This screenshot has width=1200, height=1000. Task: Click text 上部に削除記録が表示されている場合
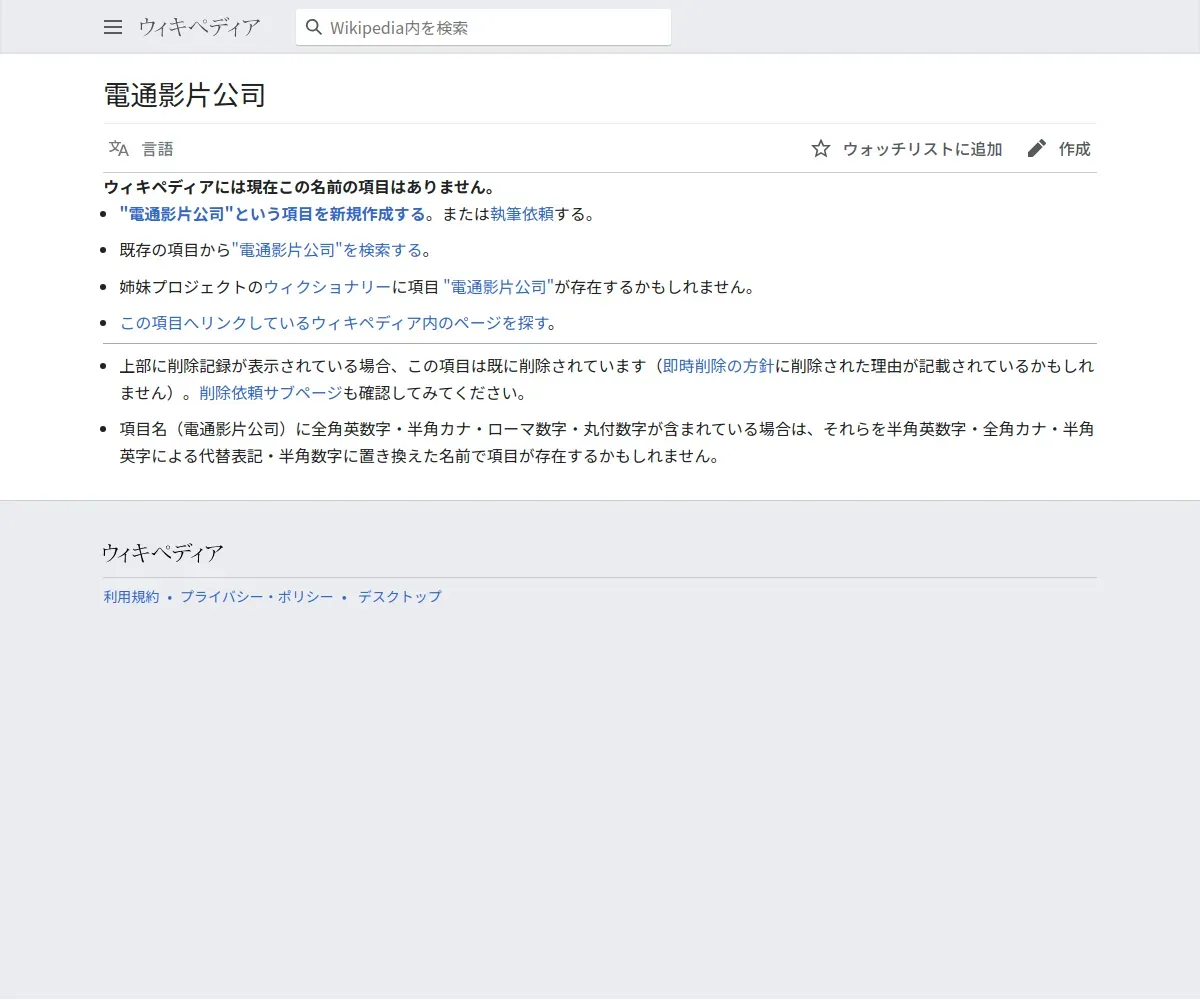(x=255, y=366)
